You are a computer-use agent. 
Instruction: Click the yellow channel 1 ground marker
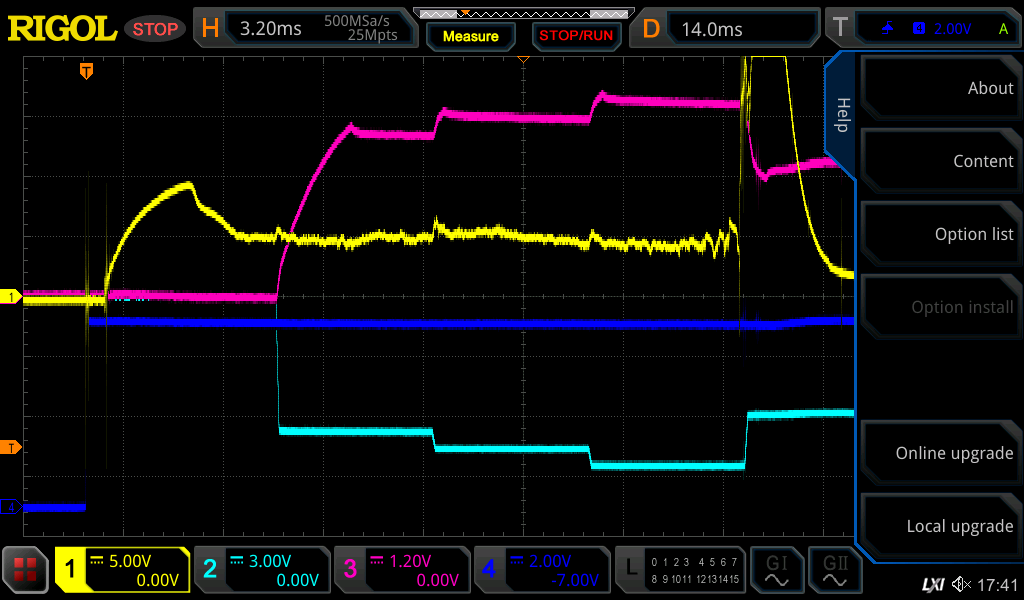(x=12, y=297)
